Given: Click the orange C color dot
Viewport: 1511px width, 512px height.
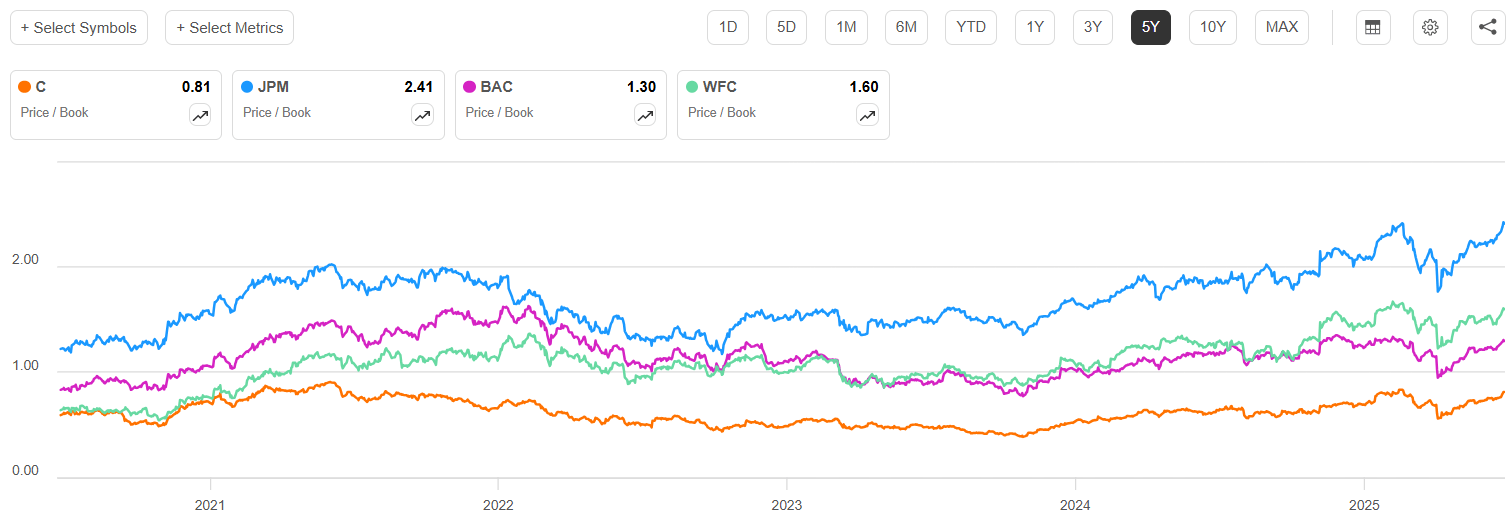Looking at the screenshot, I should pos(25,87).
